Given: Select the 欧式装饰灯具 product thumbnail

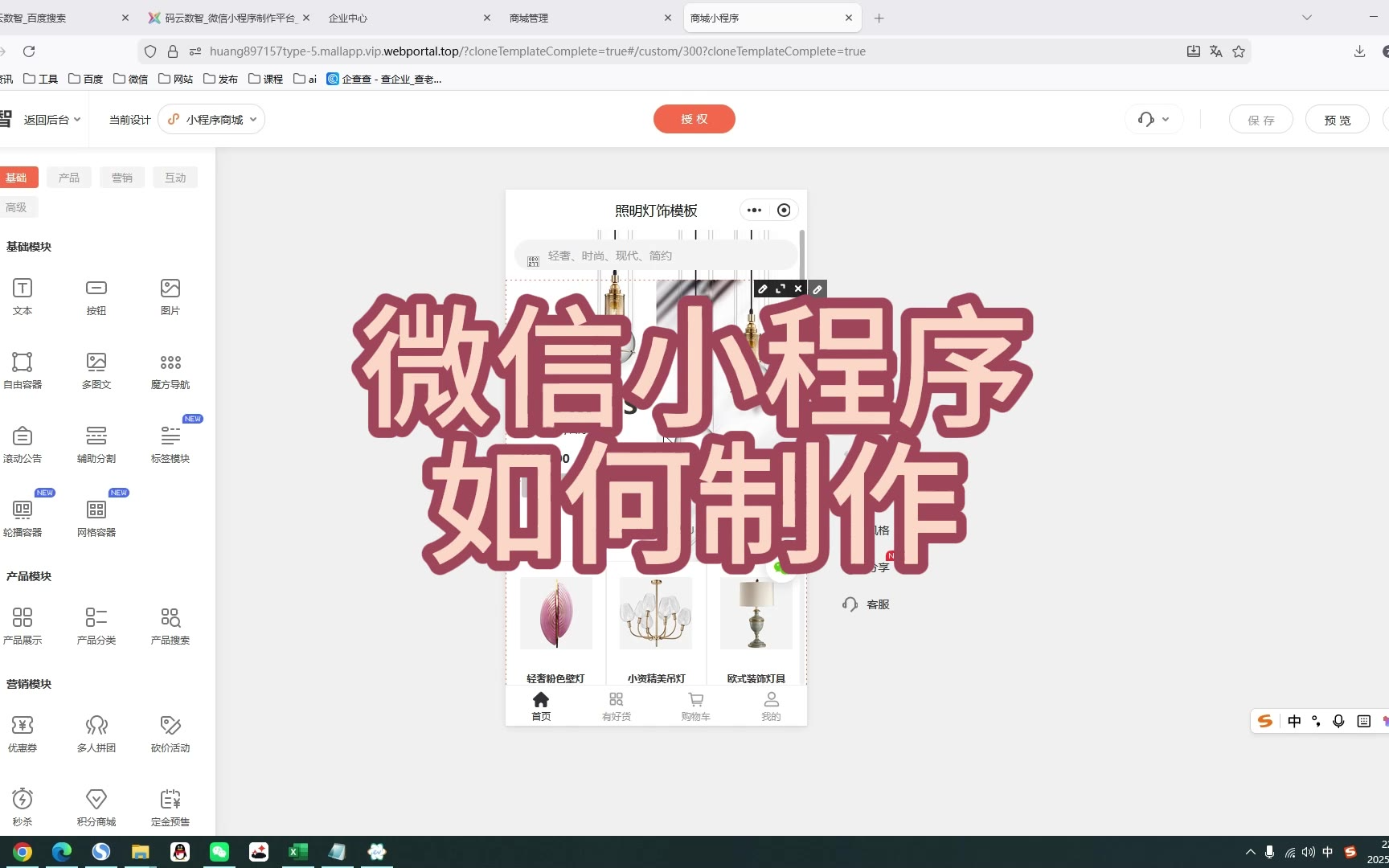Looking at the screenshot, I should pyautogui.click(x=756, y=612).
